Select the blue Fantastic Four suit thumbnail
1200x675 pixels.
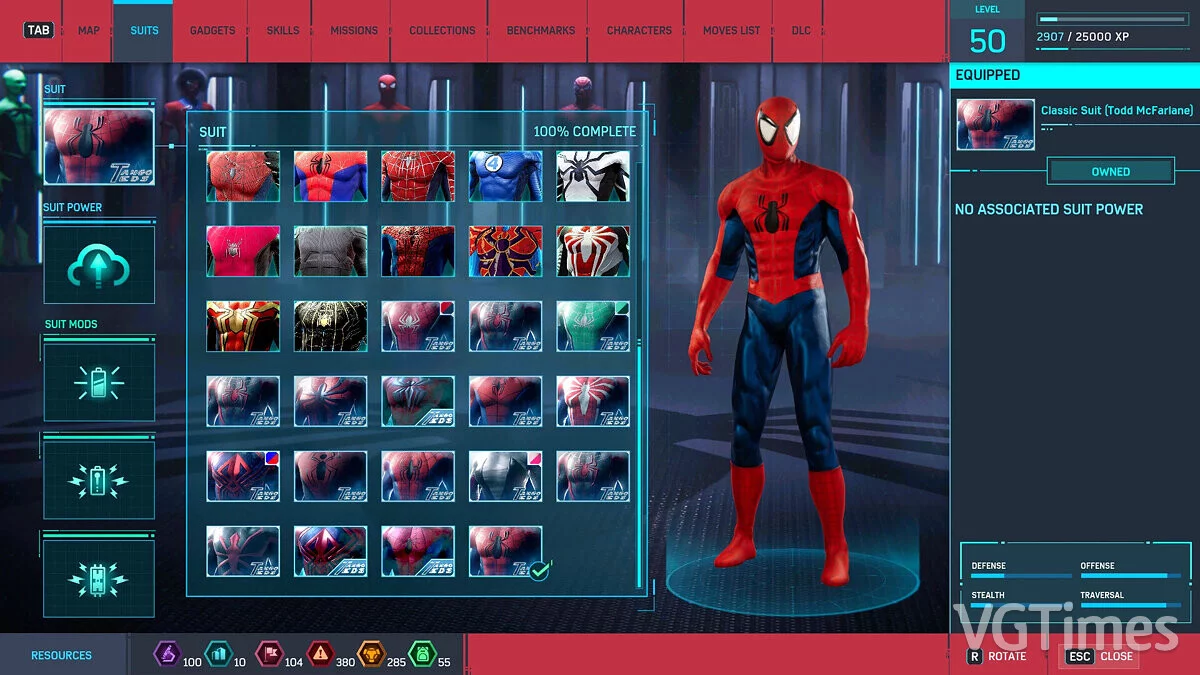[505, 174]
